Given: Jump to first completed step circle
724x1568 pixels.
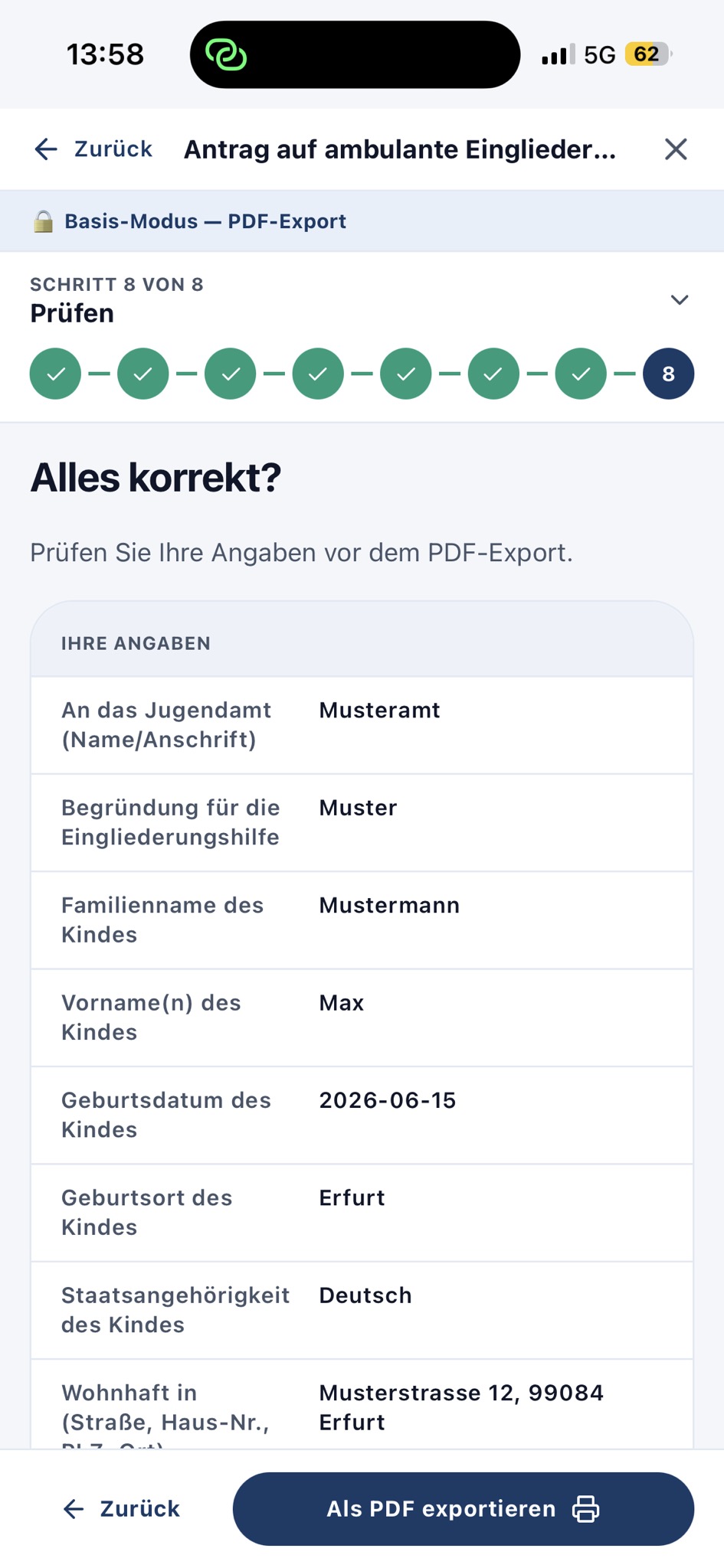Looking at the screenshot, I should (x=55, y=374).
